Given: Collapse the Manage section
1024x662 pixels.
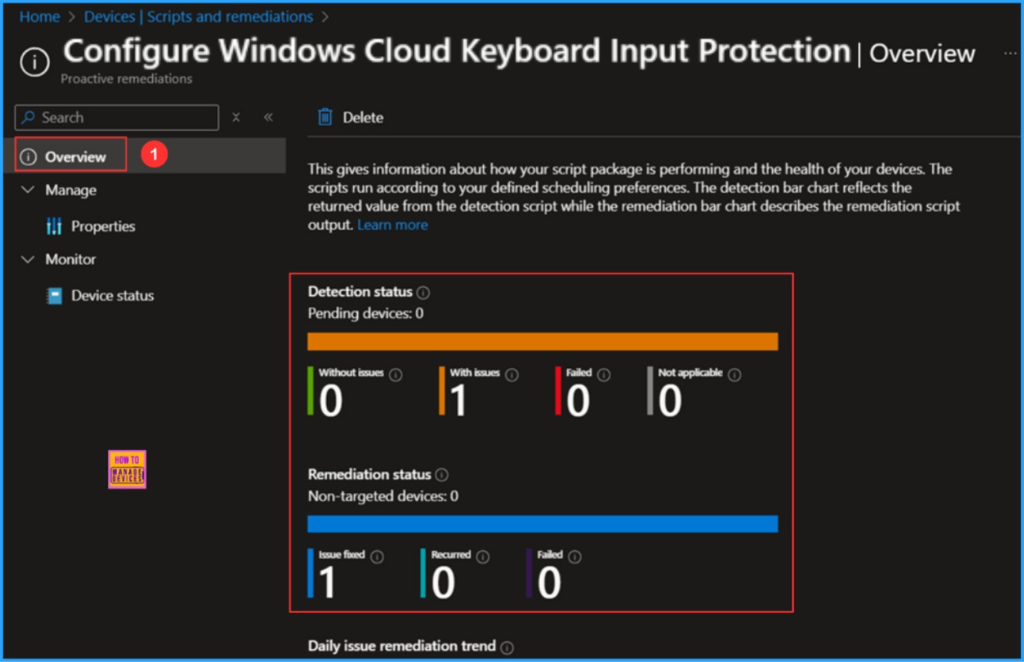Looking at the screenshot, I should [x=27, y=190].
